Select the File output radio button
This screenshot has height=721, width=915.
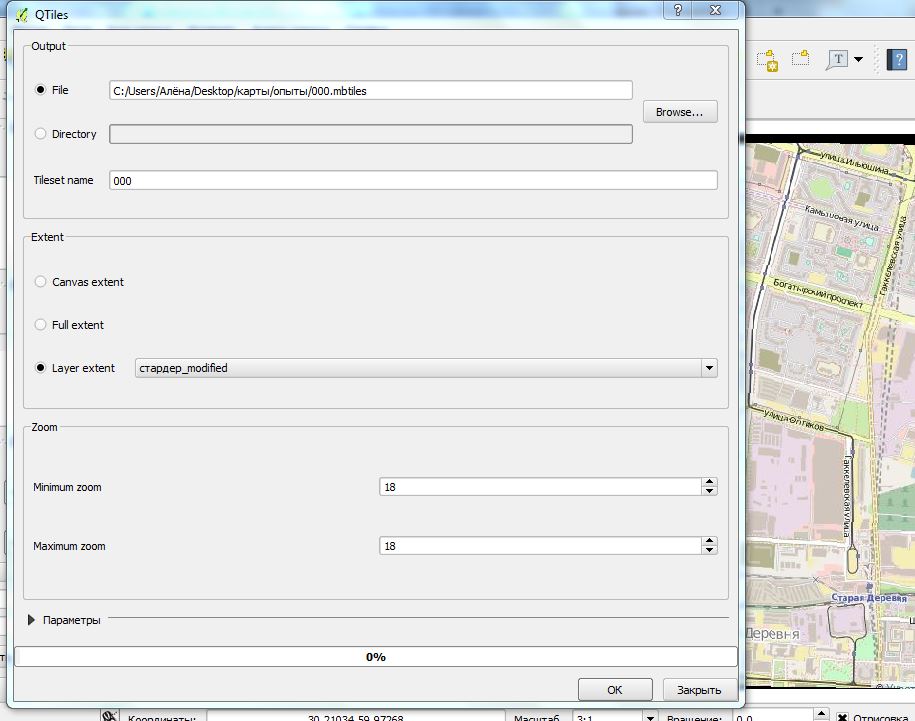[40, 90]
